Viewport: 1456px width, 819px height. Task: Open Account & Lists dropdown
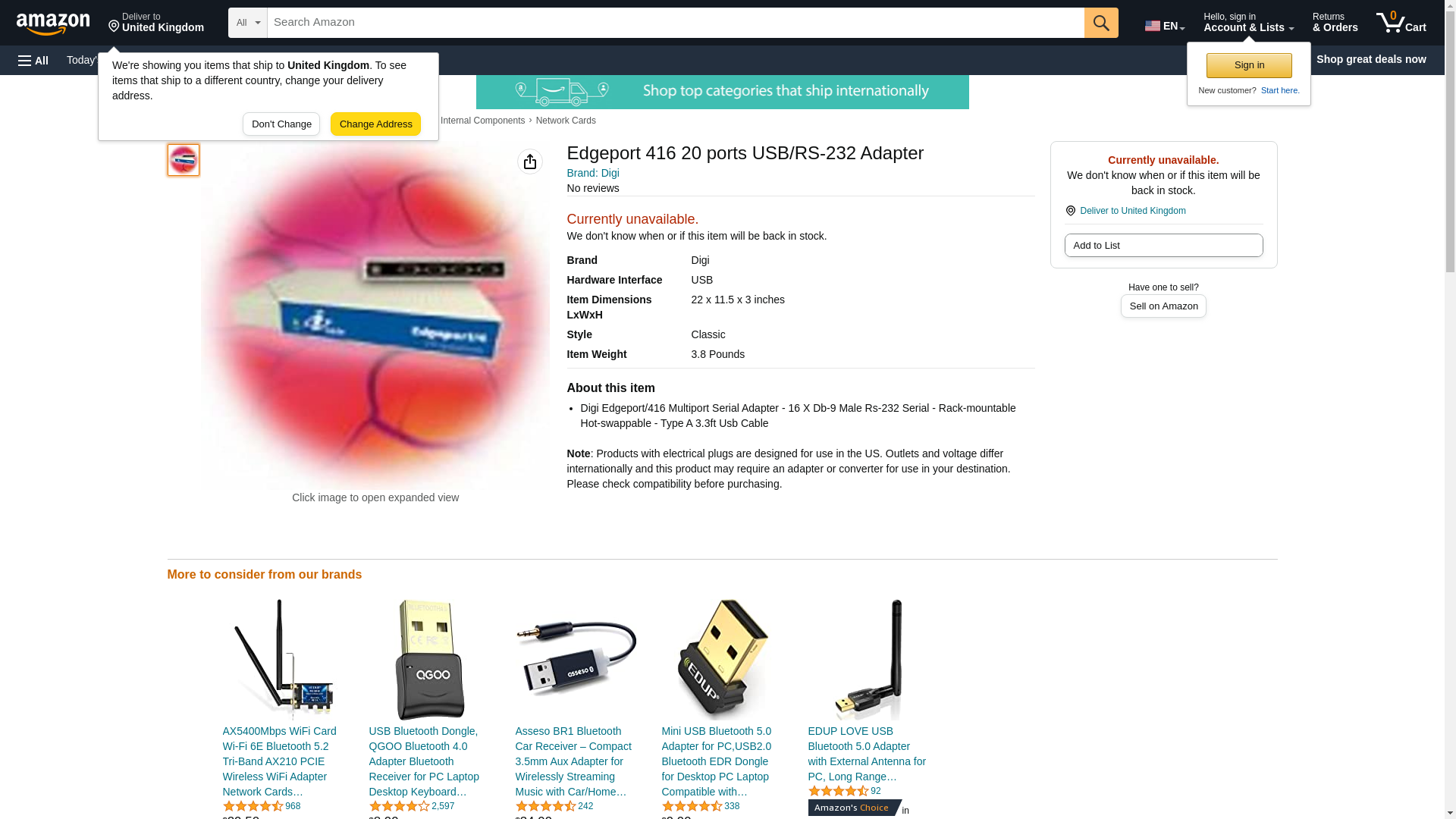1248,23
